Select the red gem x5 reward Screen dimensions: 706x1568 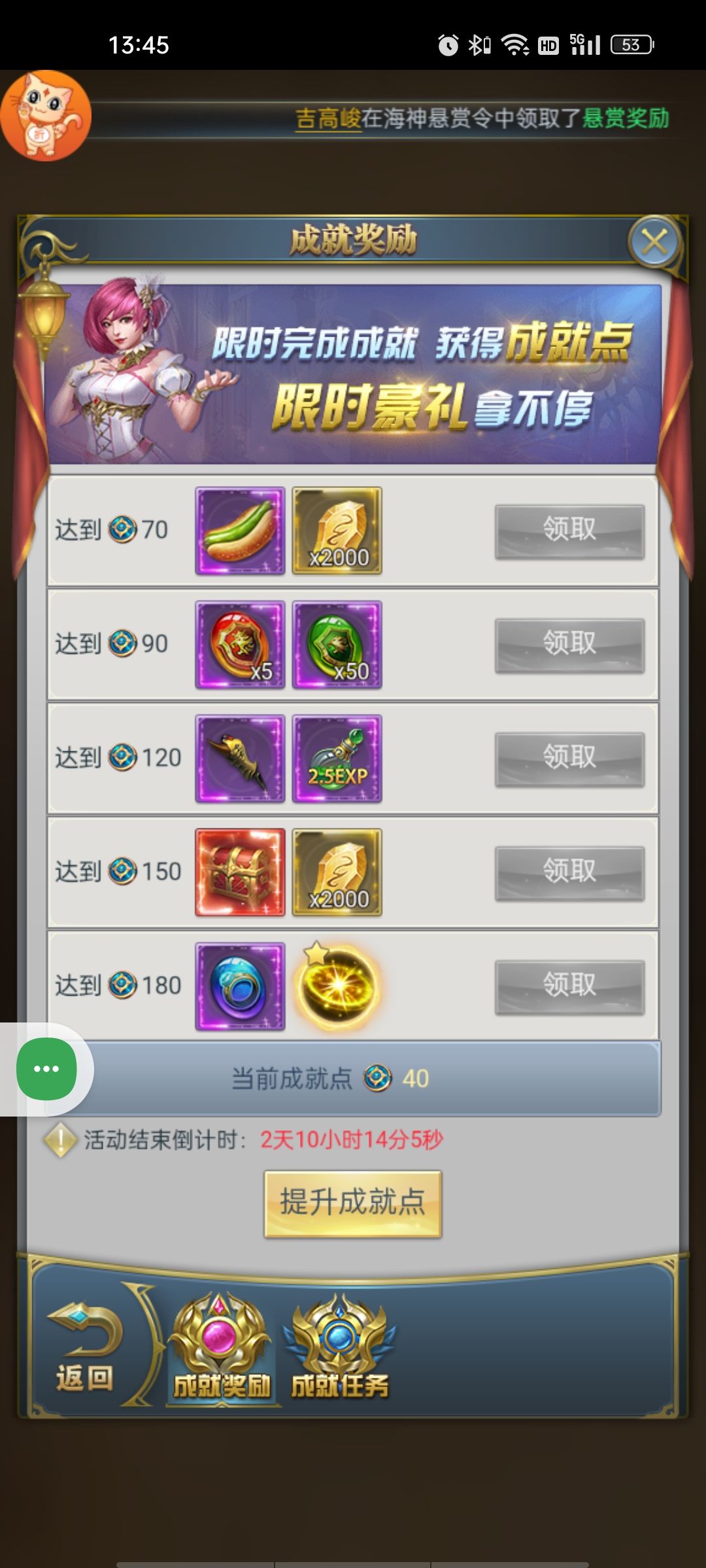point(240,645)
